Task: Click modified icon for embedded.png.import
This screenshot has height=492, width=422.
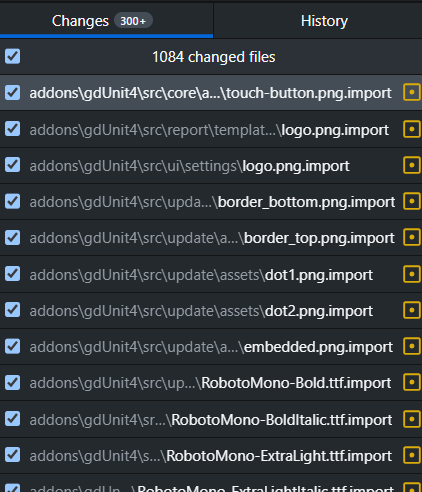Action: click(412, 346)
